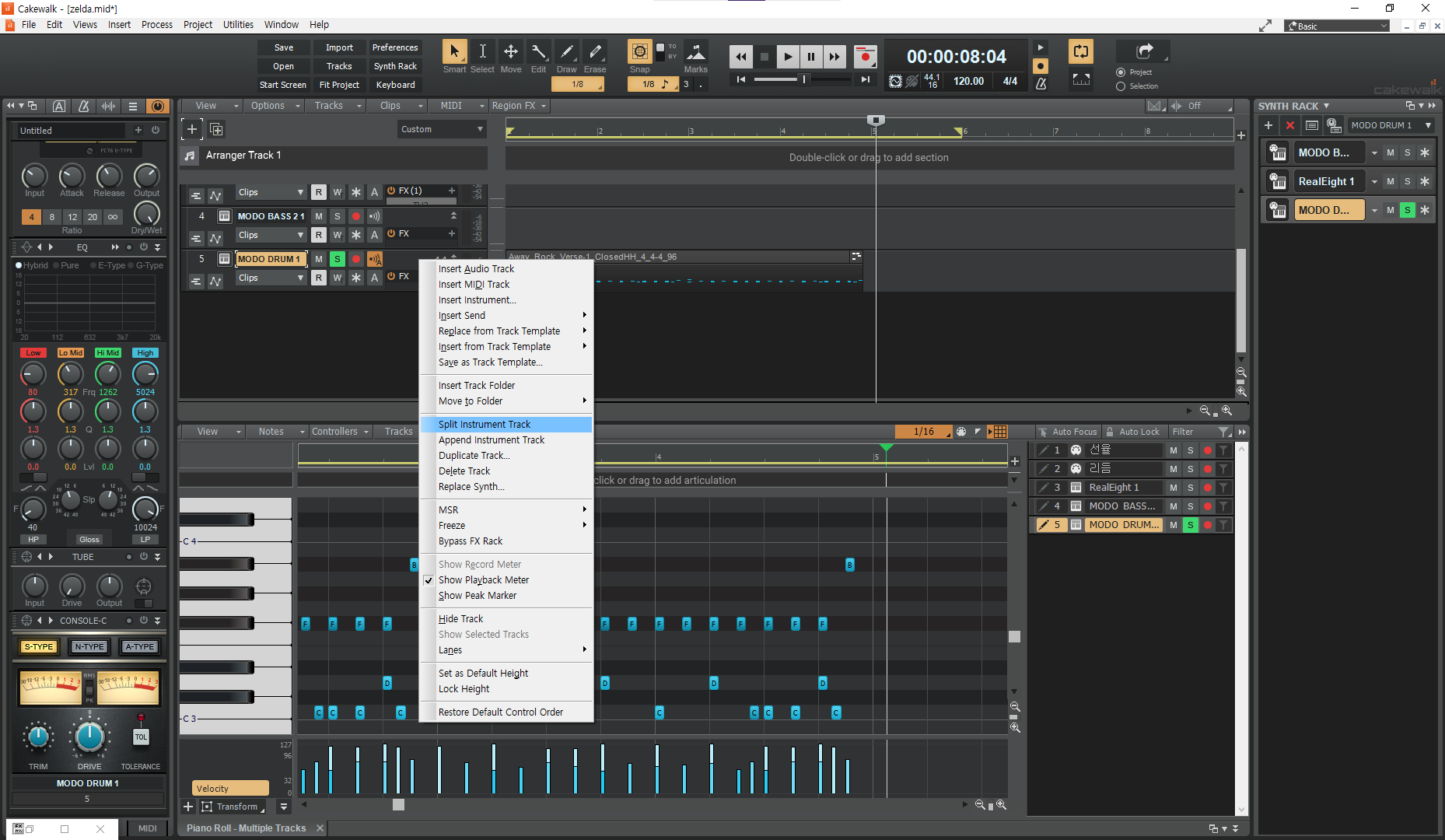Viewport: 1445px width, 840px height.
Task: Click the Fit Project button
Action: [x=339, y=85]
